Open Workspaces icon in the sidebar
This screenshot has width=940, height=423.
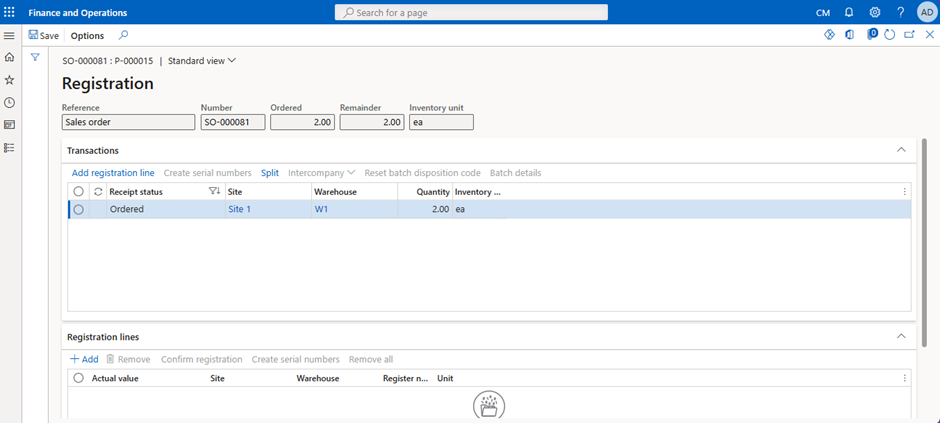(x=9, y=125)
